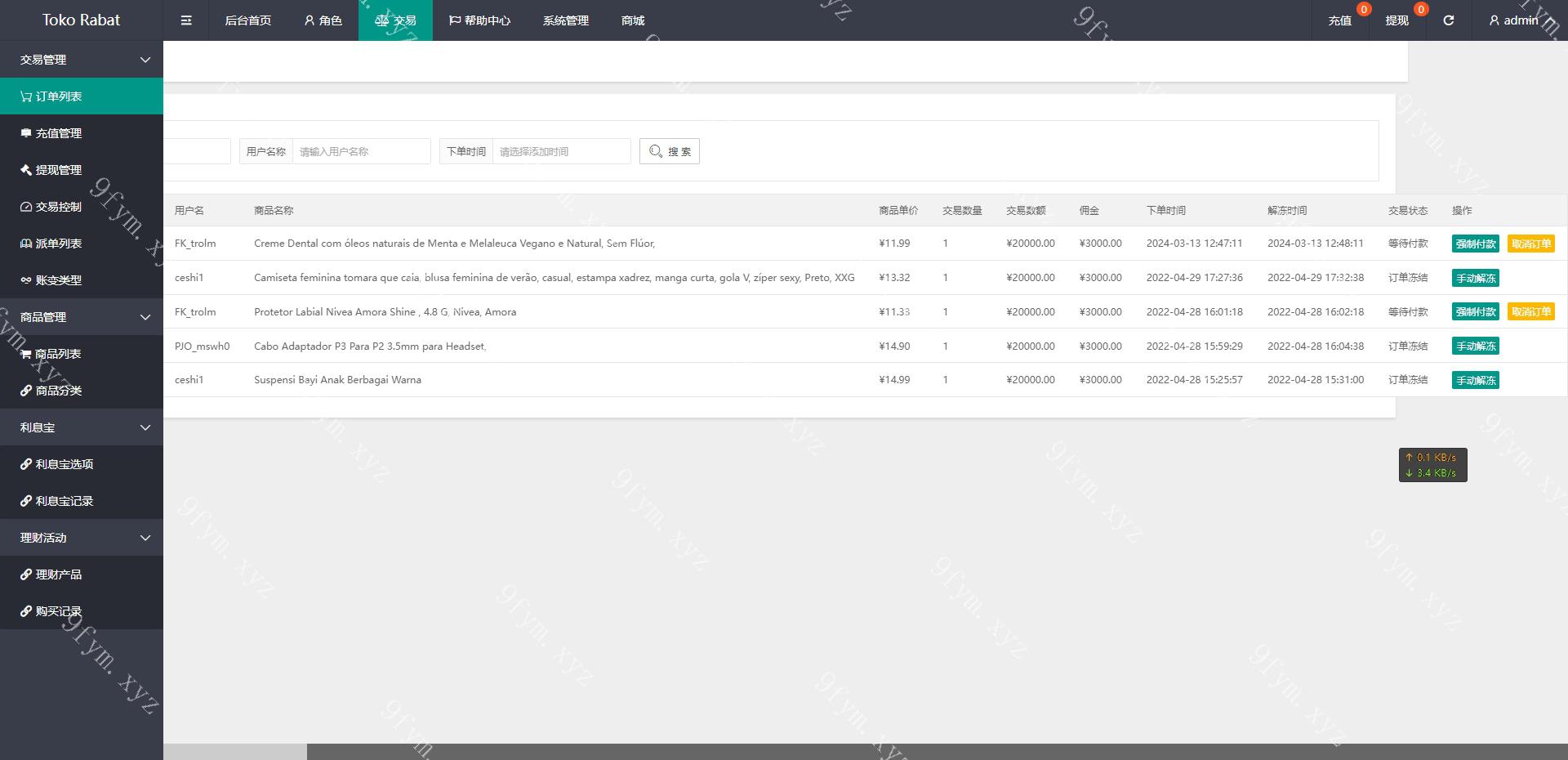Click the 解冻时间 column header
The image size is (1568, 760).
tap(1287, 211)
